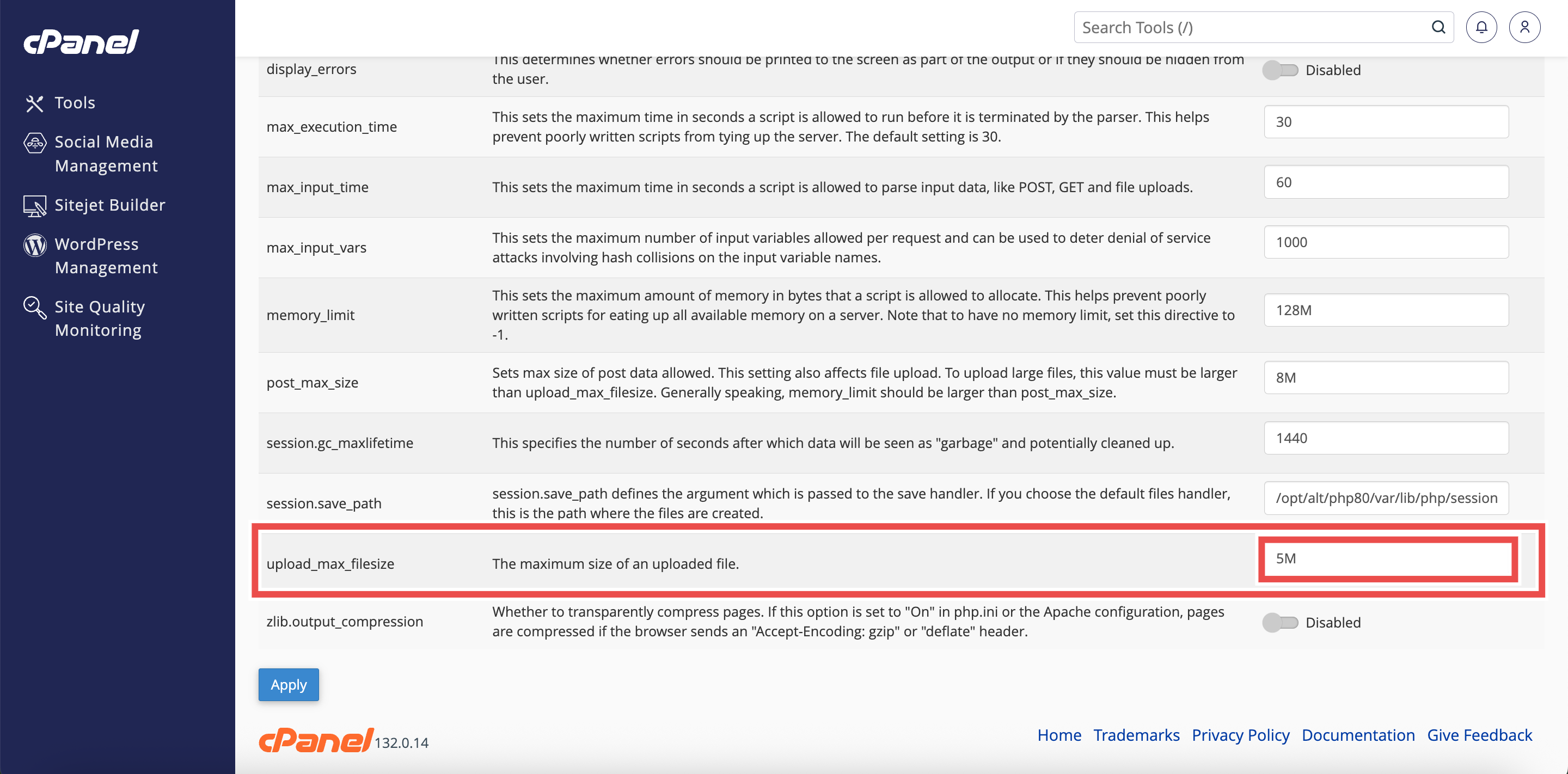The width and height of the screenshot is (1568, 774).
Task: Open the Site Quality Monitoring magnifier icon
Action: pos(35,308)
